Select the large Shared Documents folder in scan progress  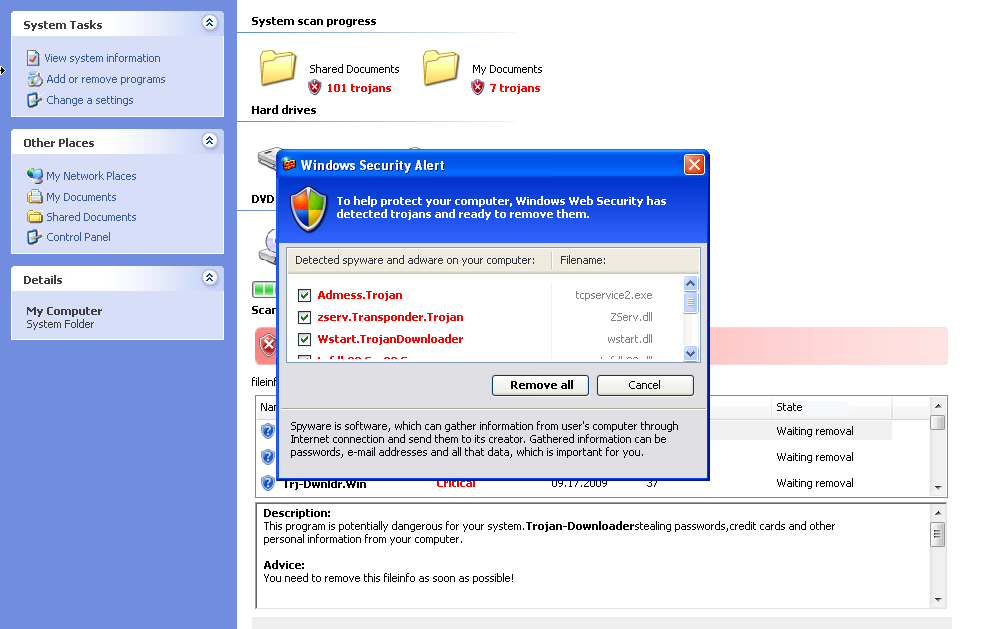[x=278, y=68]
